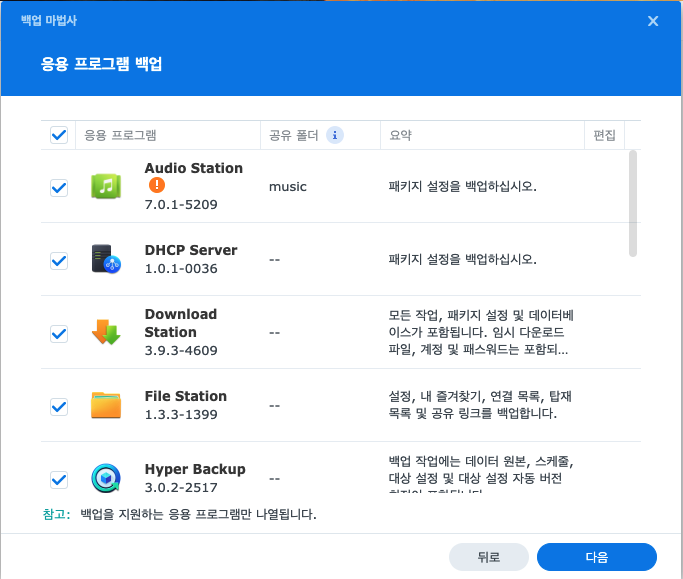Click the application list vertical scrollbar
The image size is (683, 579).
pyautogui.click(x=633, y=203)
